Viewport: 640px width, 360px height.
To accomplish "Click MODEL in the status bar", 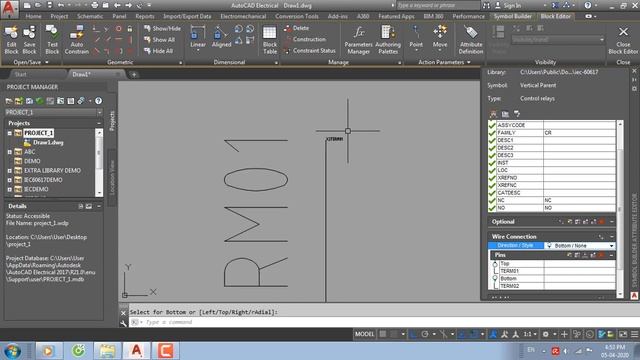I will pyautogui.click(x=364, y=334).
